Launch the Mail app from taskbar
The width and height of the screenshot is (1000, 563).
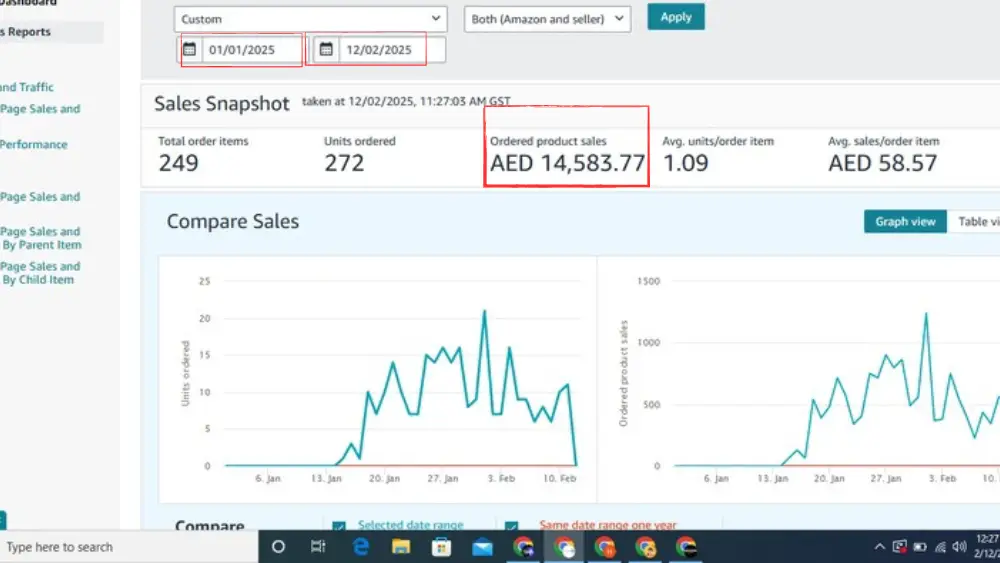[x=482, y=547]
